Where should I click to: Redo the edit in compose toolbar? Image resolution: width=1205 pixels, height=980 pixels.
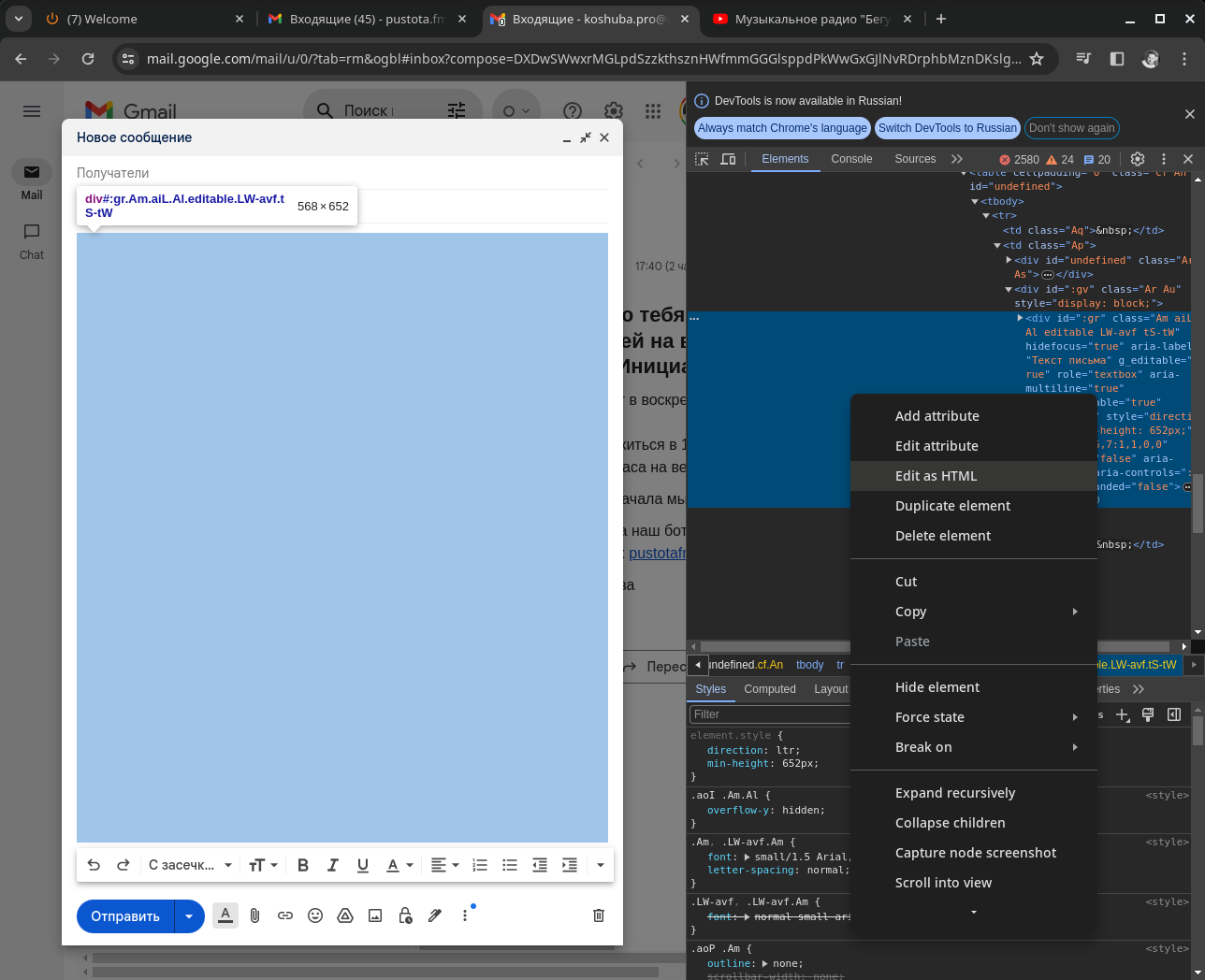pos(123,865)
